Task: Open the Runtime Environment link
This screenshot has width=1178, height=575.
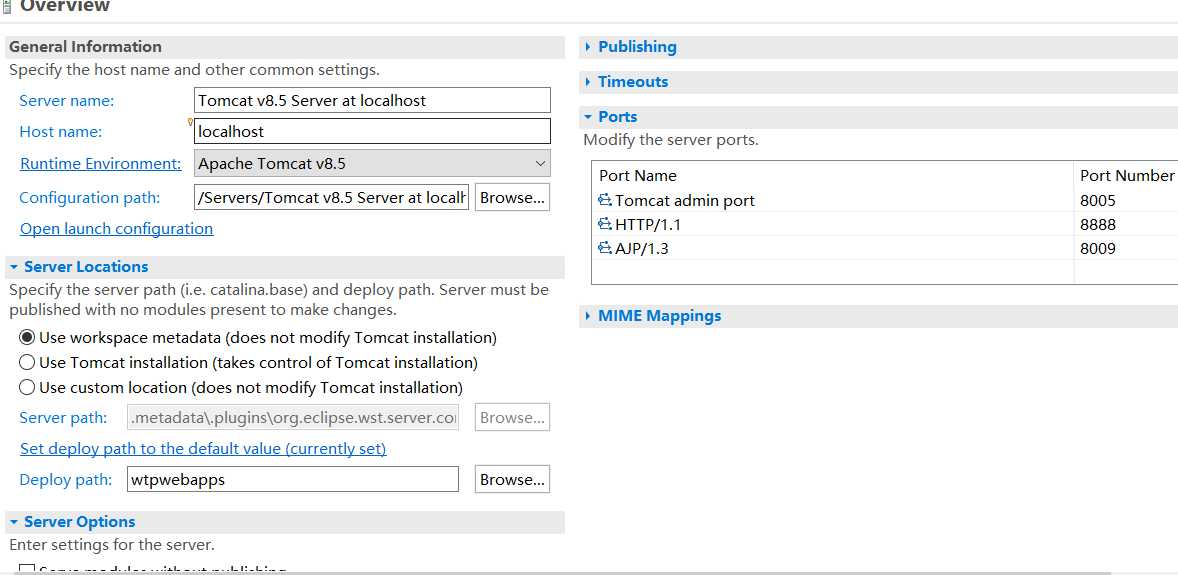Action: click(101, 163)
